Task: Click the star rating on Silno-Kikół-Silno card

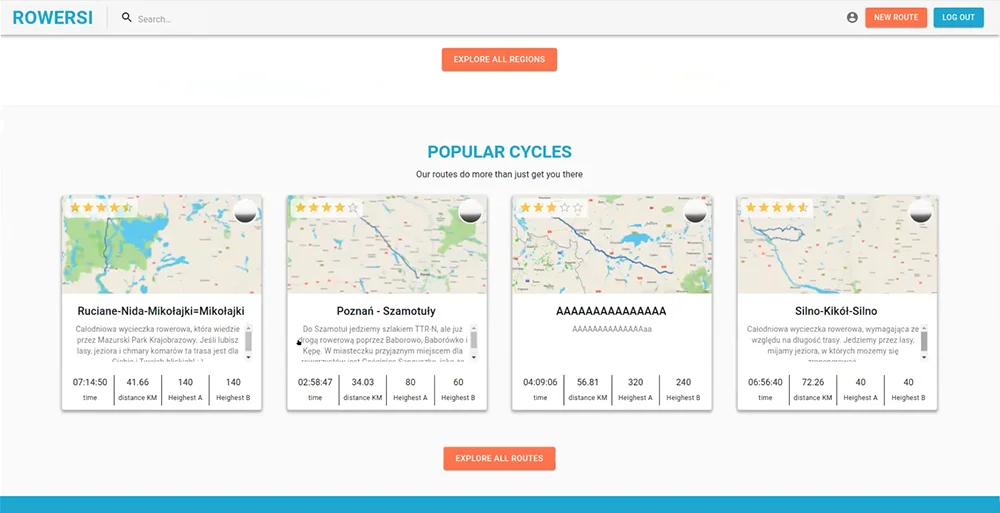Action: click(x=777, y=207)
